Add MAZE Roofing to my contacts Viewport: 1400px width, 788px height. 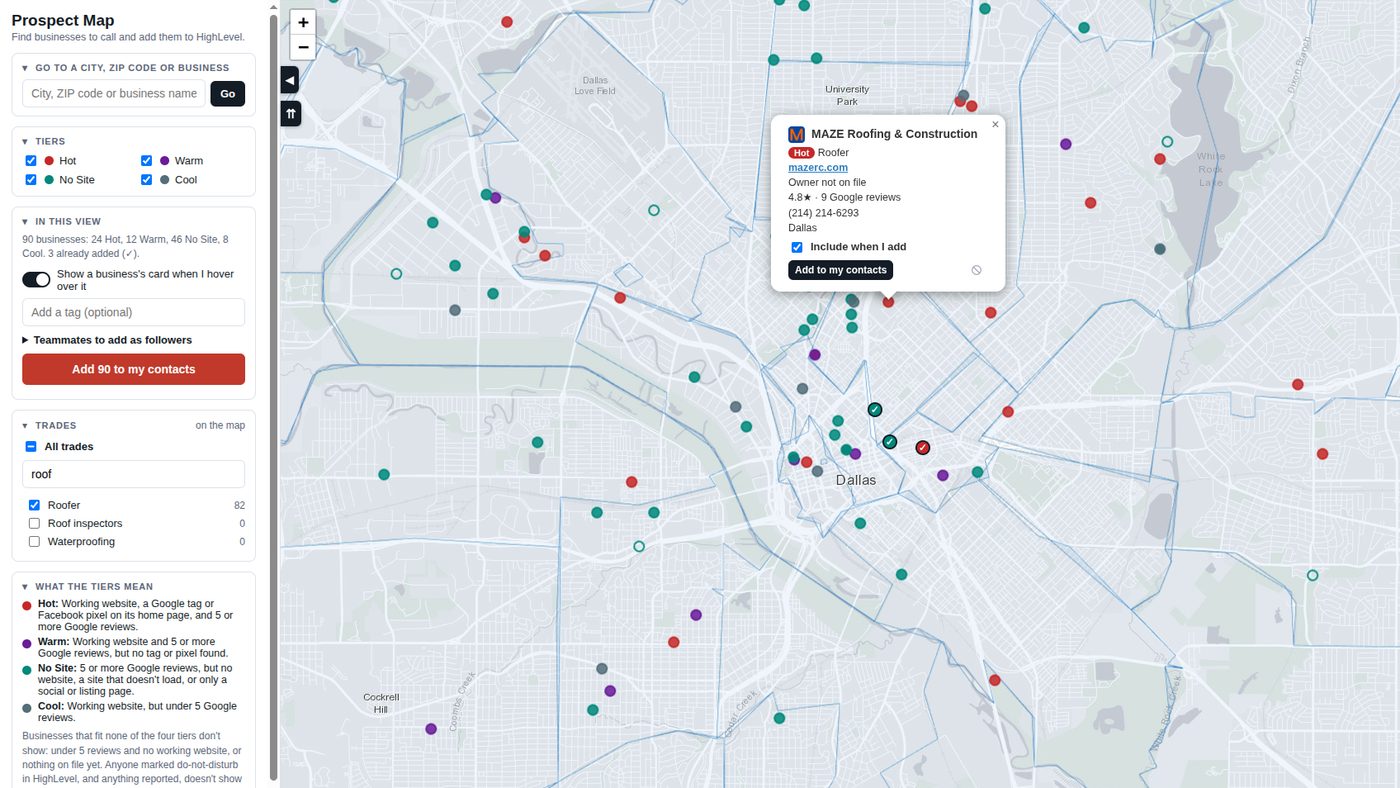pos(840,270)
